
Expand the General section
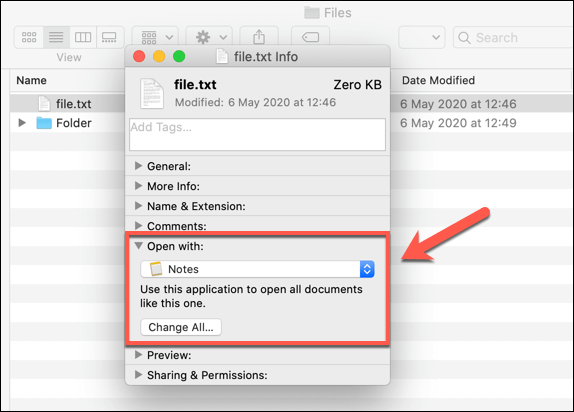[x=138, y=166]
